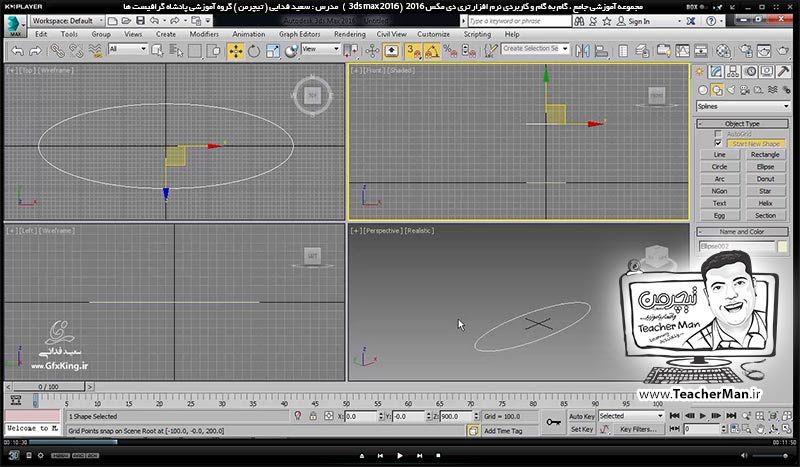
Task: Click the Select Object tool icon
Action: pos(157,51)
